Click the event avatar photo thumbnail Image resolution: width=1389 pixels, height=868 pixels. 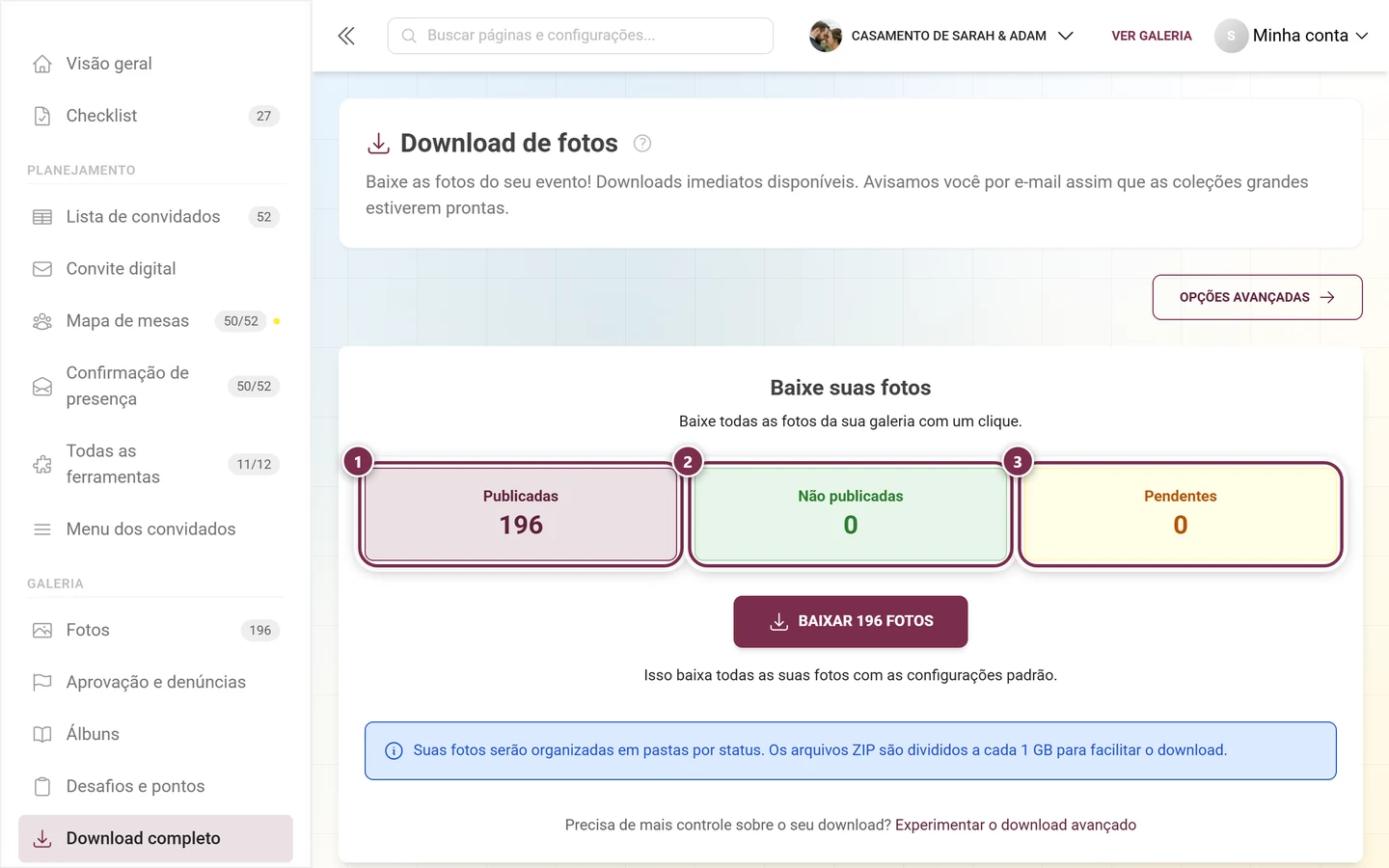(826, 36)
